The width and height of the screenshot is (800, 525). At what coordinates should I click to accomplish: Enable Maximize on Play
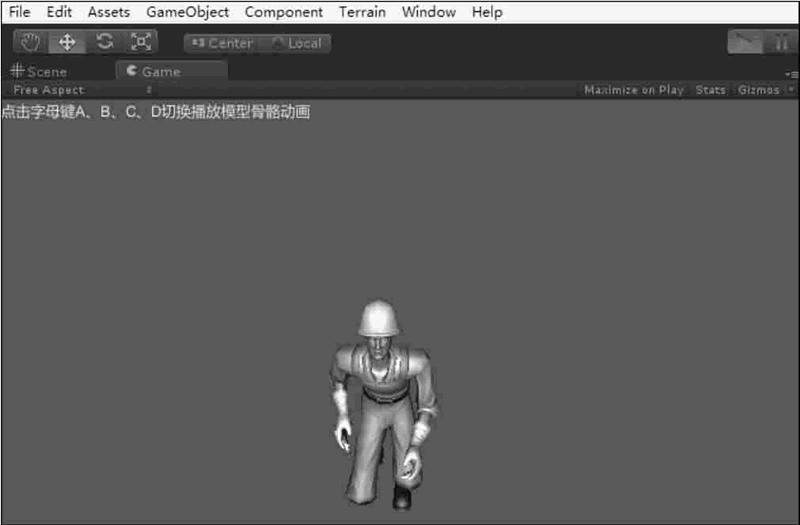coord(633,90)
